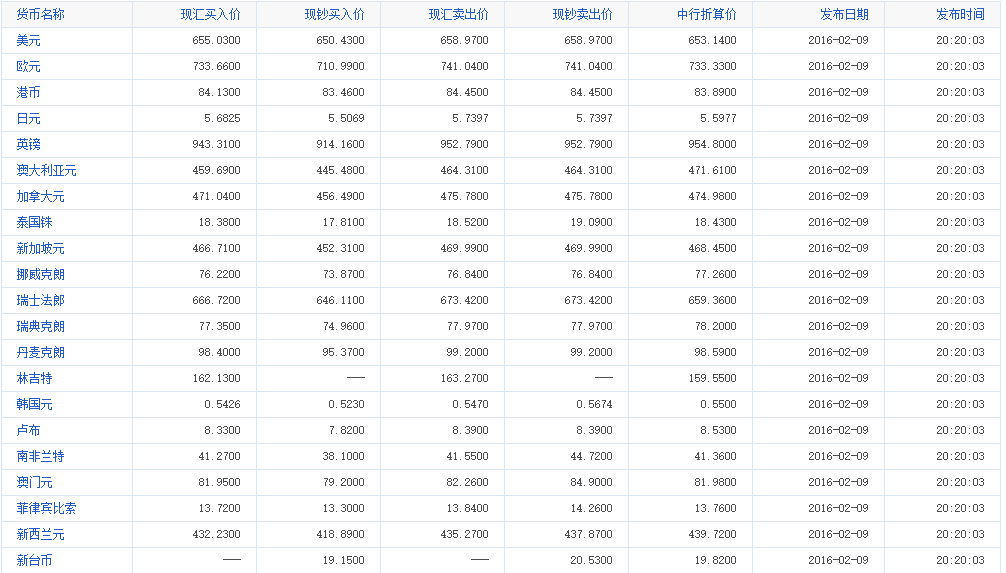Open the 日元 currency entry
Image resolution: width=1006 pixels, height=573 pixels.
point(29,118)
